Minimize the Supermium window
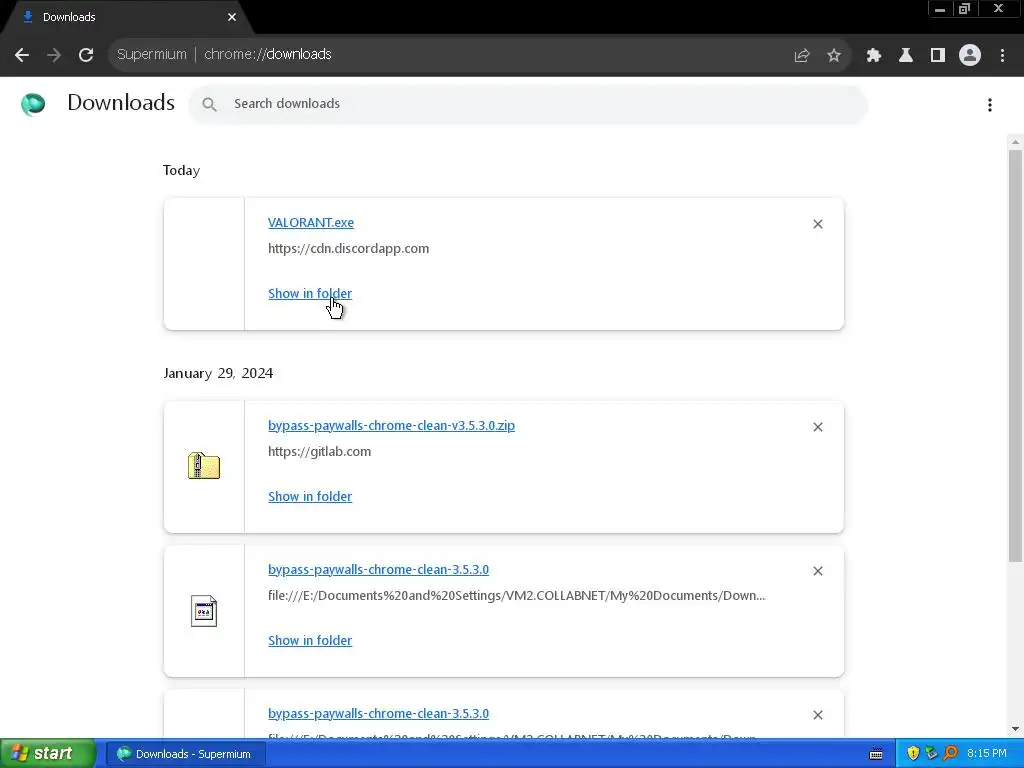Screen dimensions: 1024x768 [x=940, y=9]
